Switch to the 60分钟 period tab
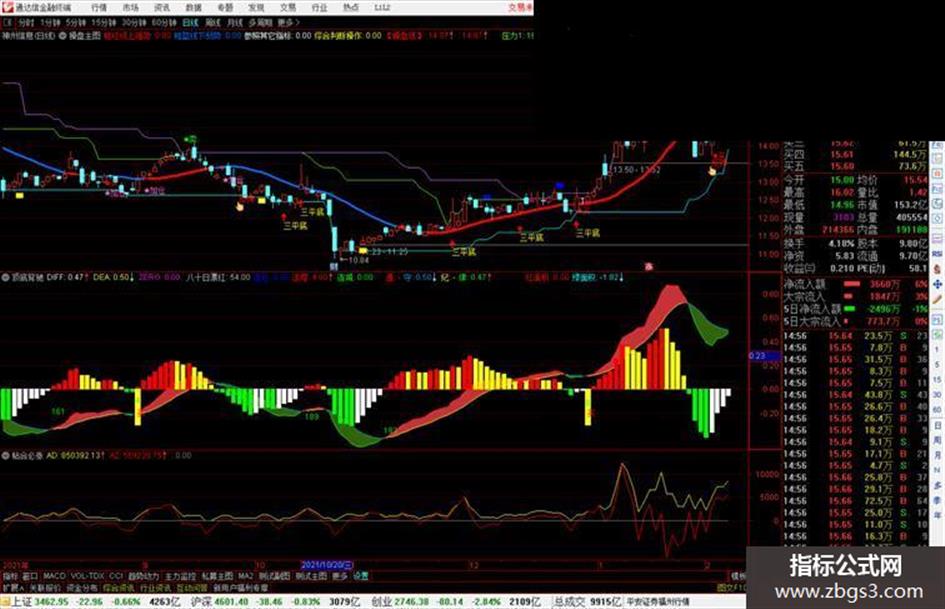 (x=164, y=22)
